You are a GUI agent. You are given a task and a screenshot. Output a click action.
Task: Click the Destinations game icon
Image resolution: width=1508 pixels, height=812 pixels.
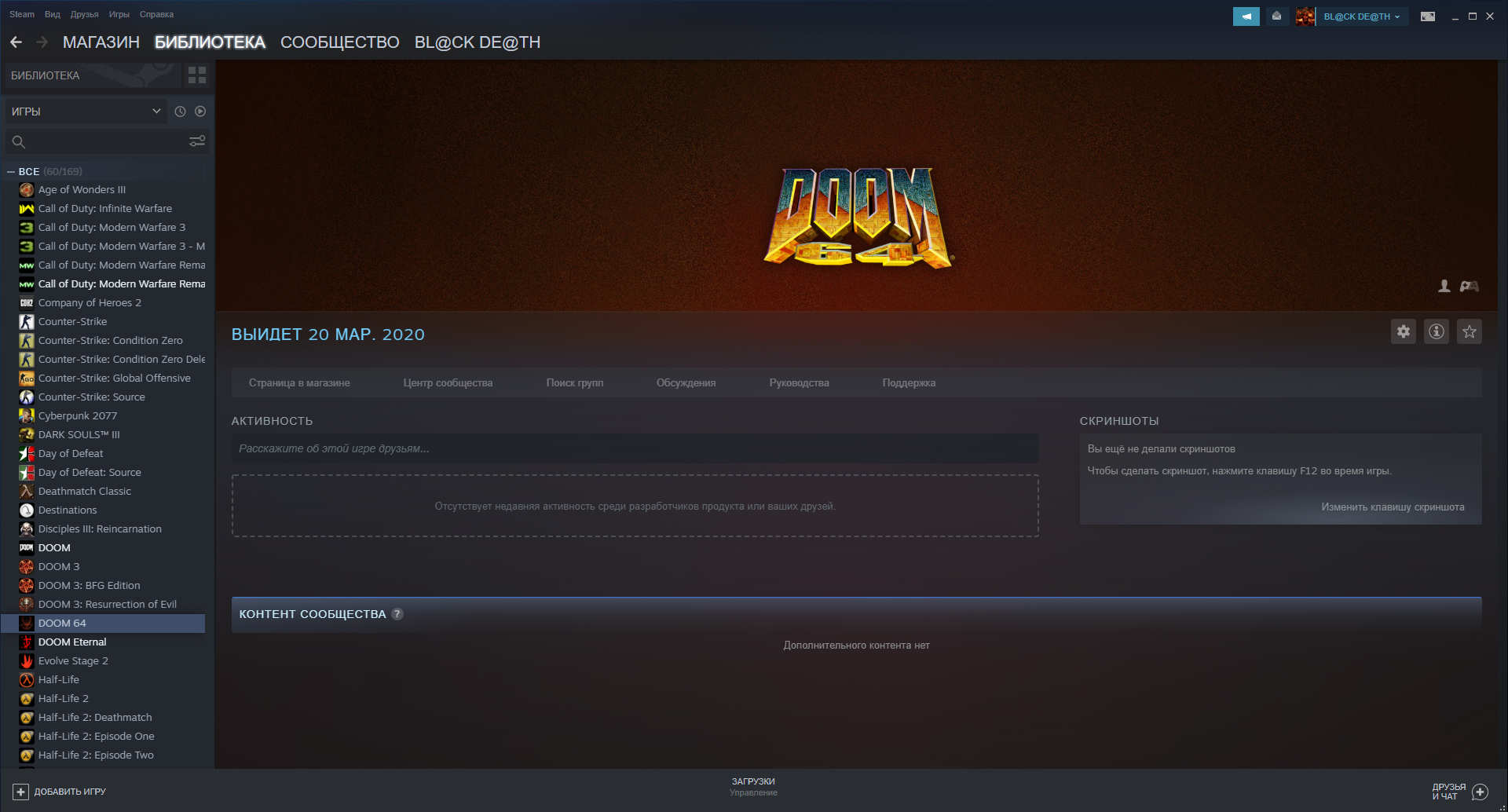coord(27,510)
